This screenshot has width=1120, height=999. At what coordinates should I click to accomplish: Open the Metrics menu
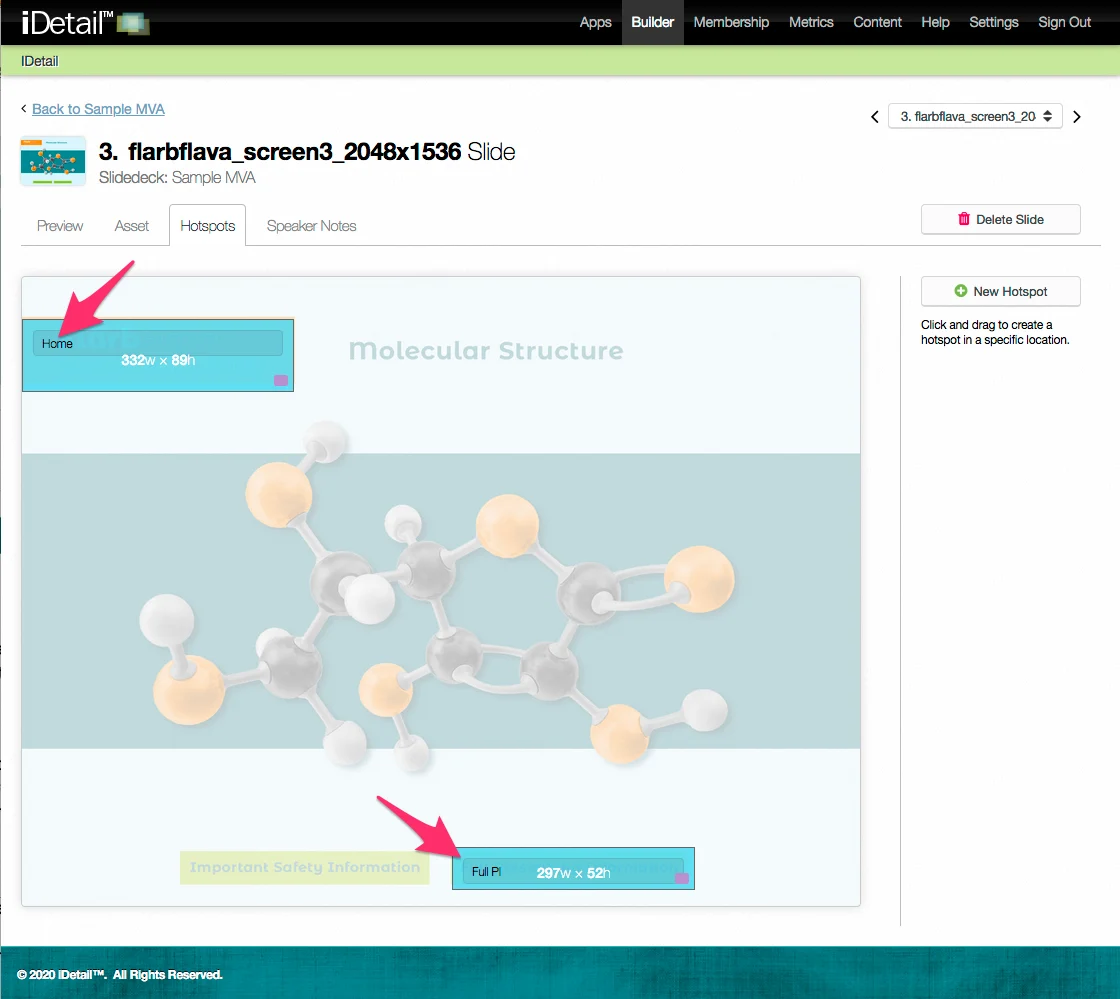(x=811, y=22)
